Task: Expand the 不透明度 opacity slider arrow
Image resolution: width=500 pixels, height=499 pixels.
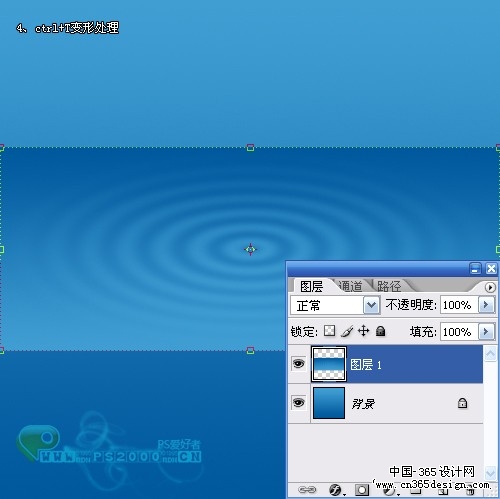Action: (486, 305)
